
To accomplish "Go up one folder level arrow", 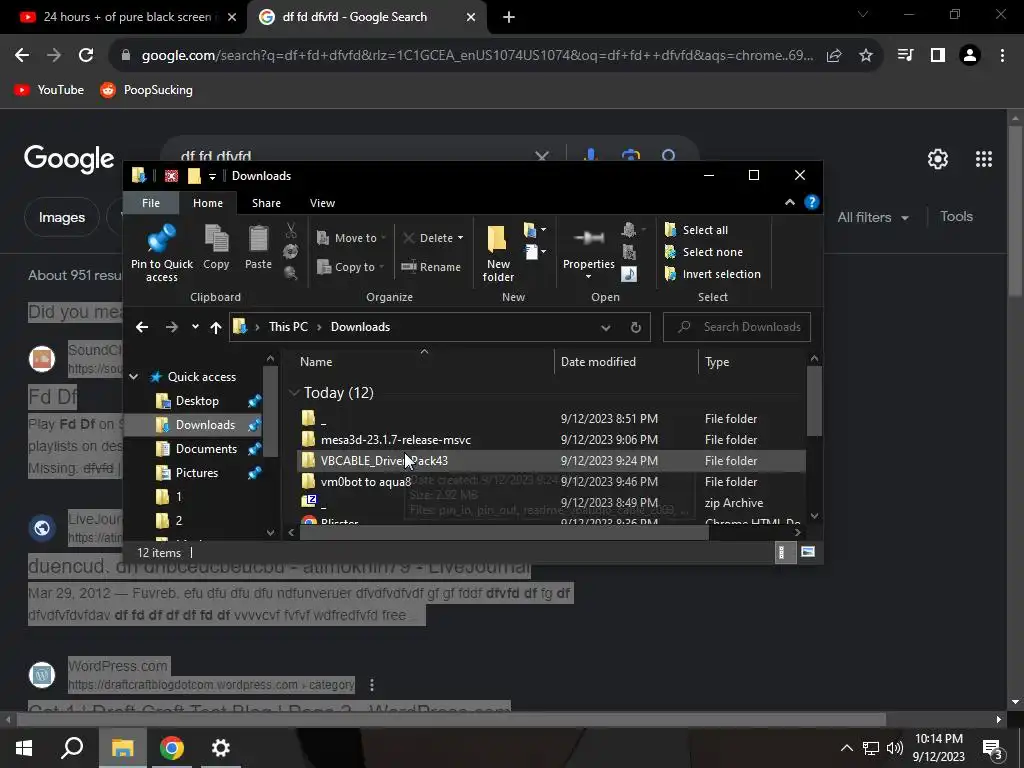I will [x=216, y=327].
